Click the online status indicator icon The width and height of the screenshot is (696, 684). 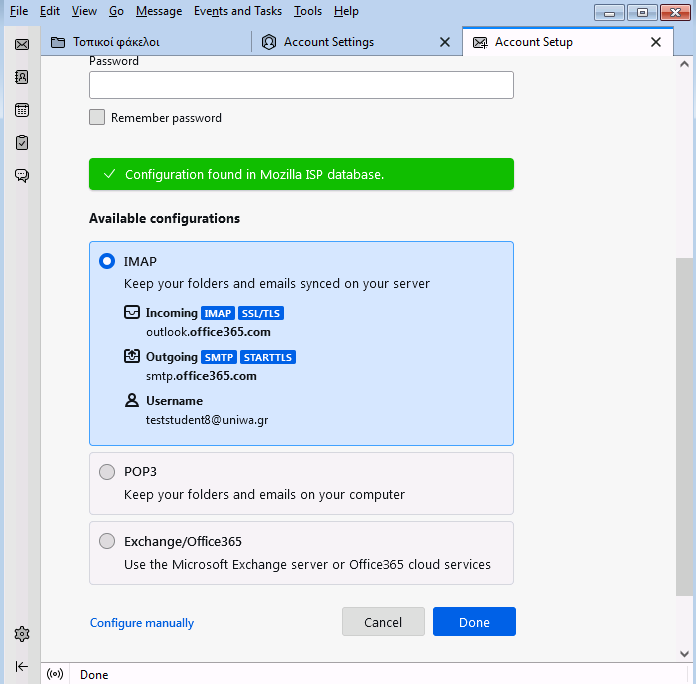pyautogui.click(x=55, y=674)
